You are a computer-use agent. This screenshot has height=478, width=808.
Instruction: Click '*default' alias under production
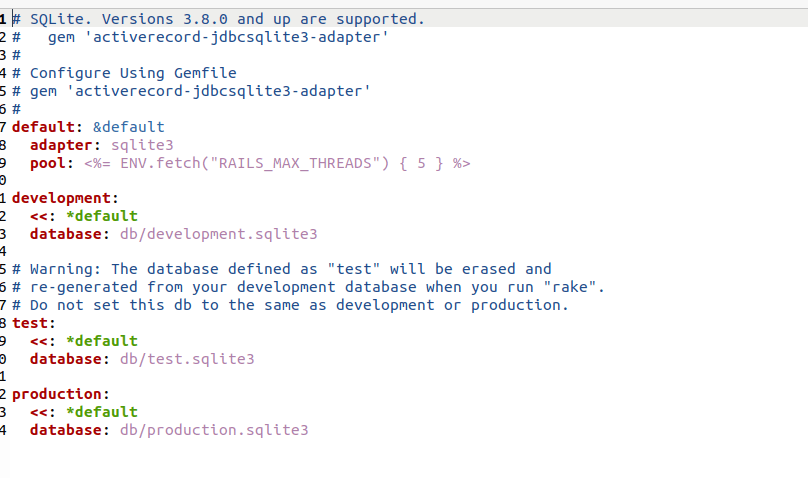pos(102,412)
